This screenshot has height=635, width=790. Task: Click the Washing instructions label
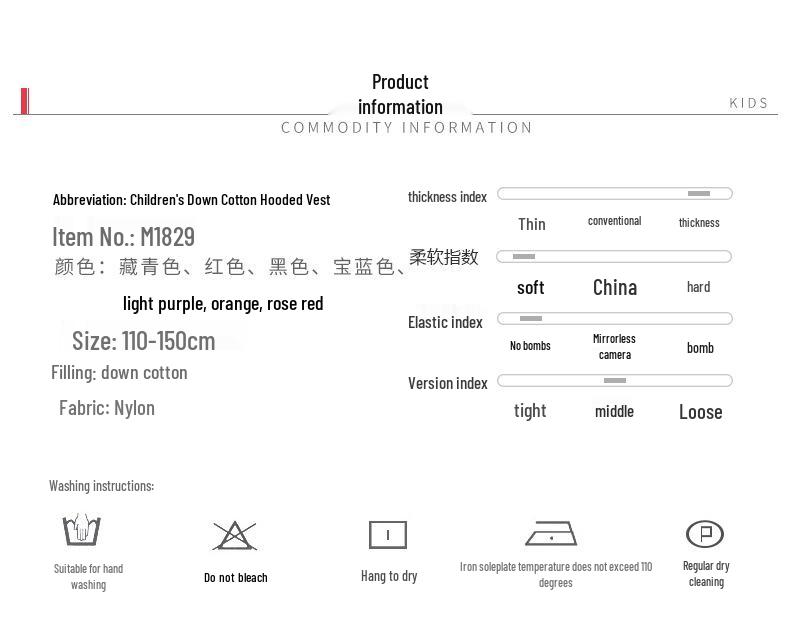pyautogui.click(x=102, y=486)
